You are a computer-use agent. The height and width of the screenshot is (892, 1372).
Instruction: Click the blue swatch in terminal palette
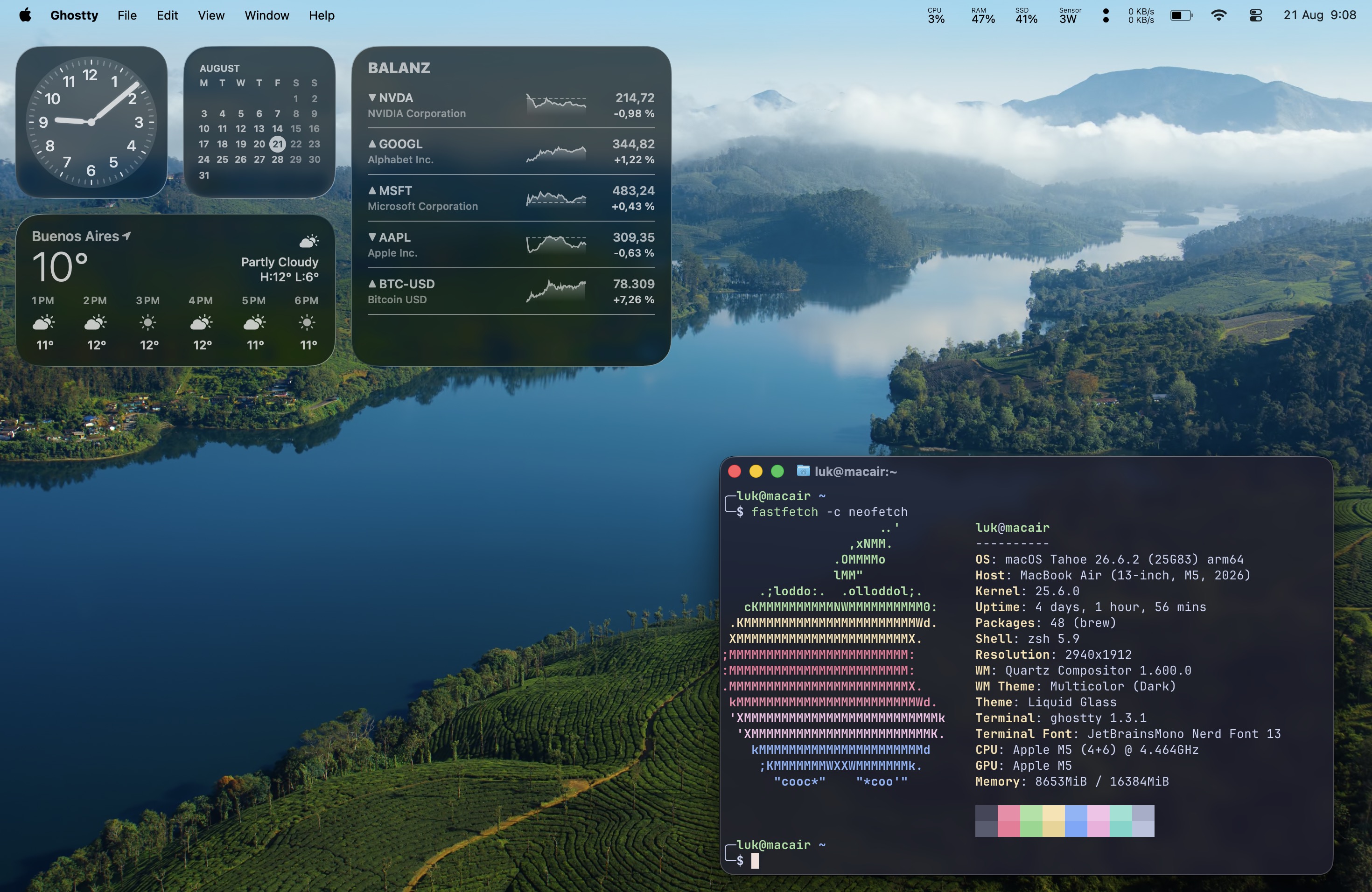tap(1076, 821)
